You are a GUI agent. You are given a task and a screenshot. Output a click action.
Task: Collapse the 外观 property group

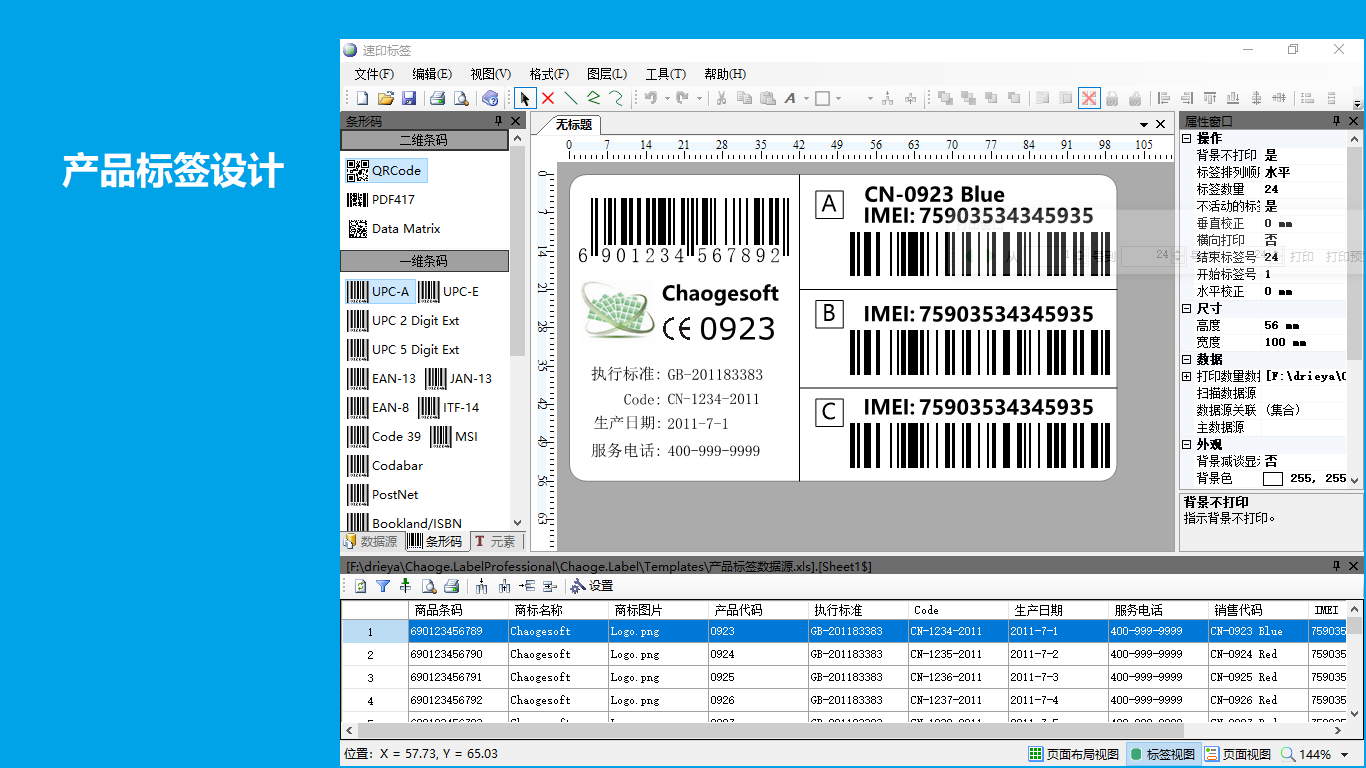(1187, 444)
